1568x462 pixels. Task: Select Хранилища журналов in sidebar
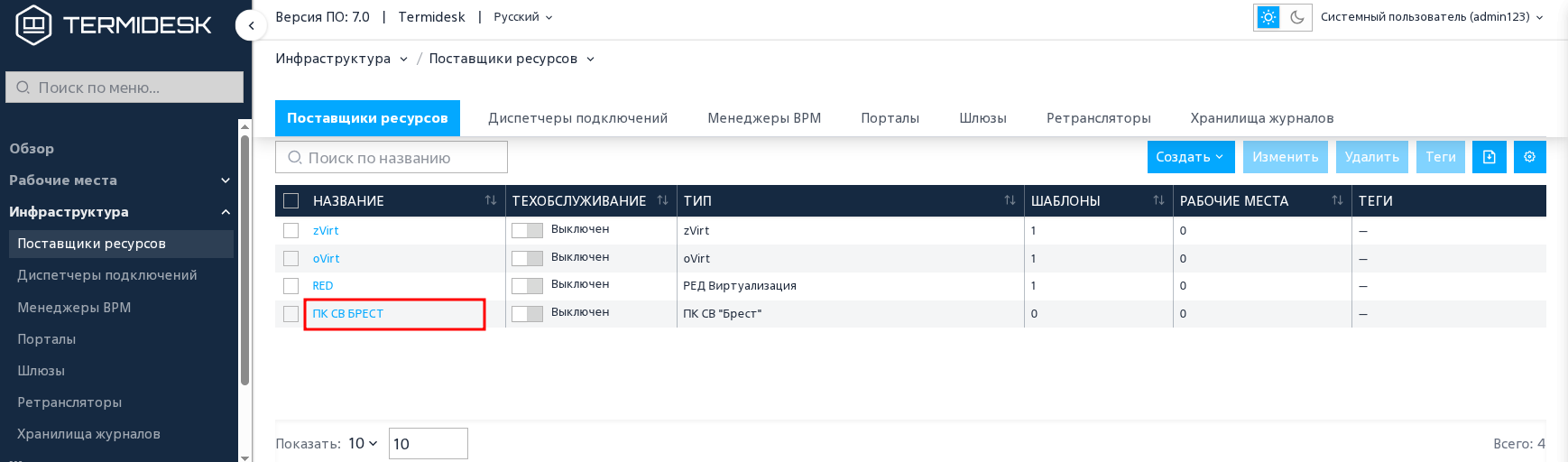(88, 434)
